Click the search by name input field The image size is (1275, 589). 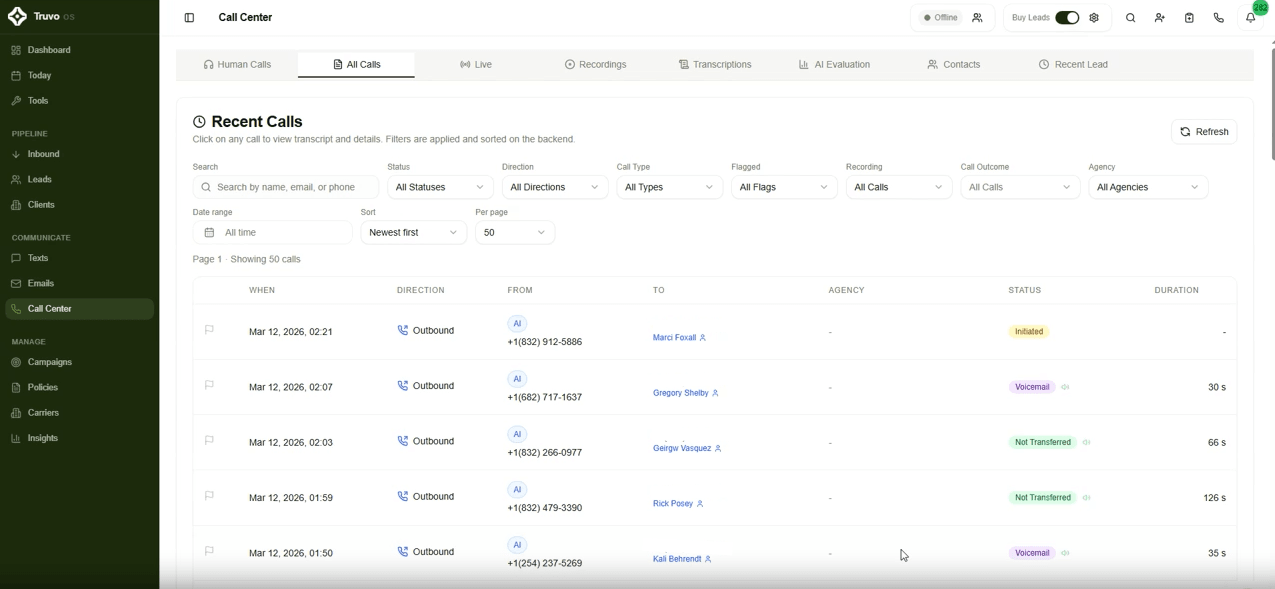click(x=286, y=187)
